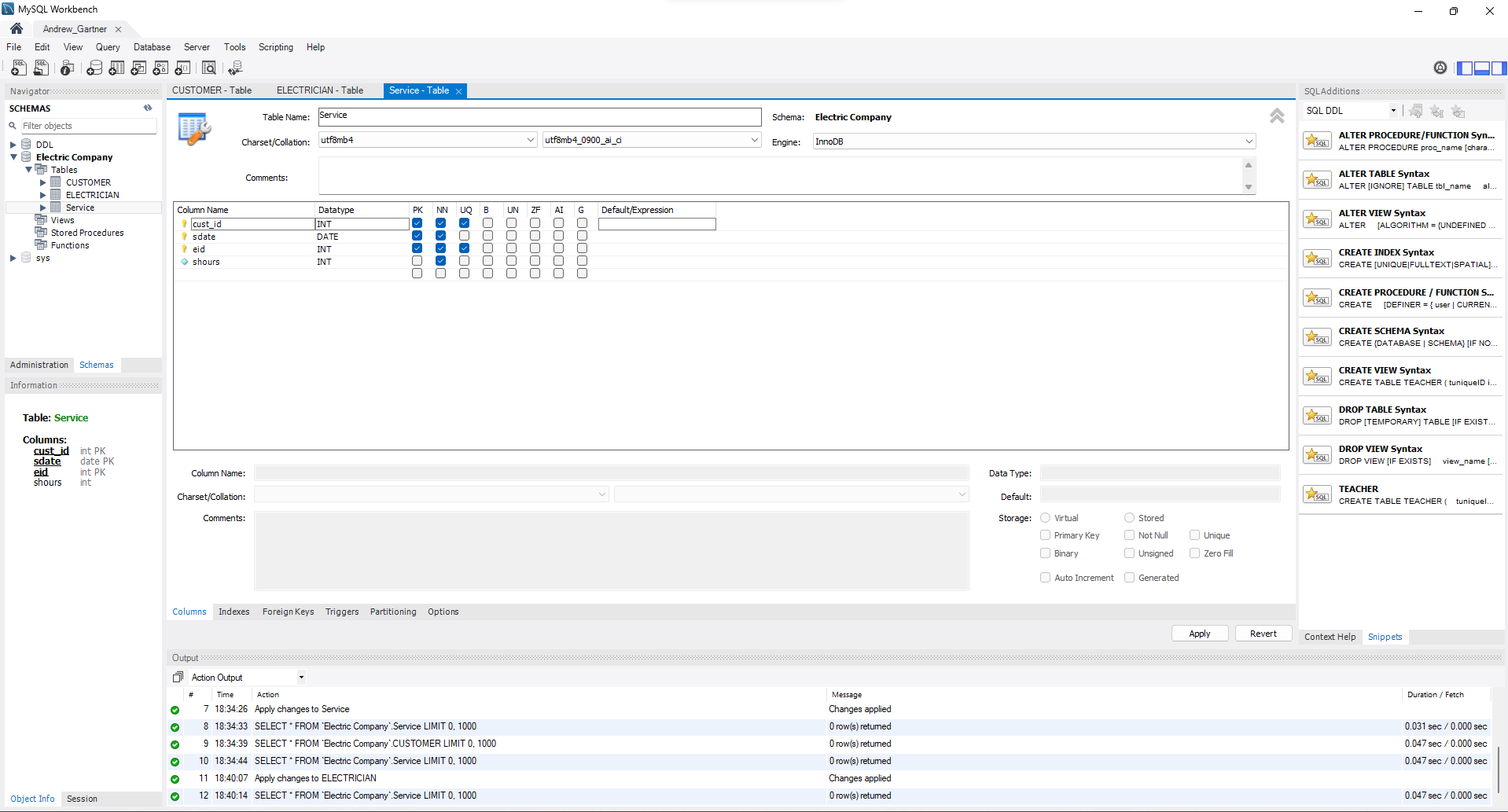Toggle PK checkbox for shours column
This screenshot has height=812, width=1508.
point(417,261)
